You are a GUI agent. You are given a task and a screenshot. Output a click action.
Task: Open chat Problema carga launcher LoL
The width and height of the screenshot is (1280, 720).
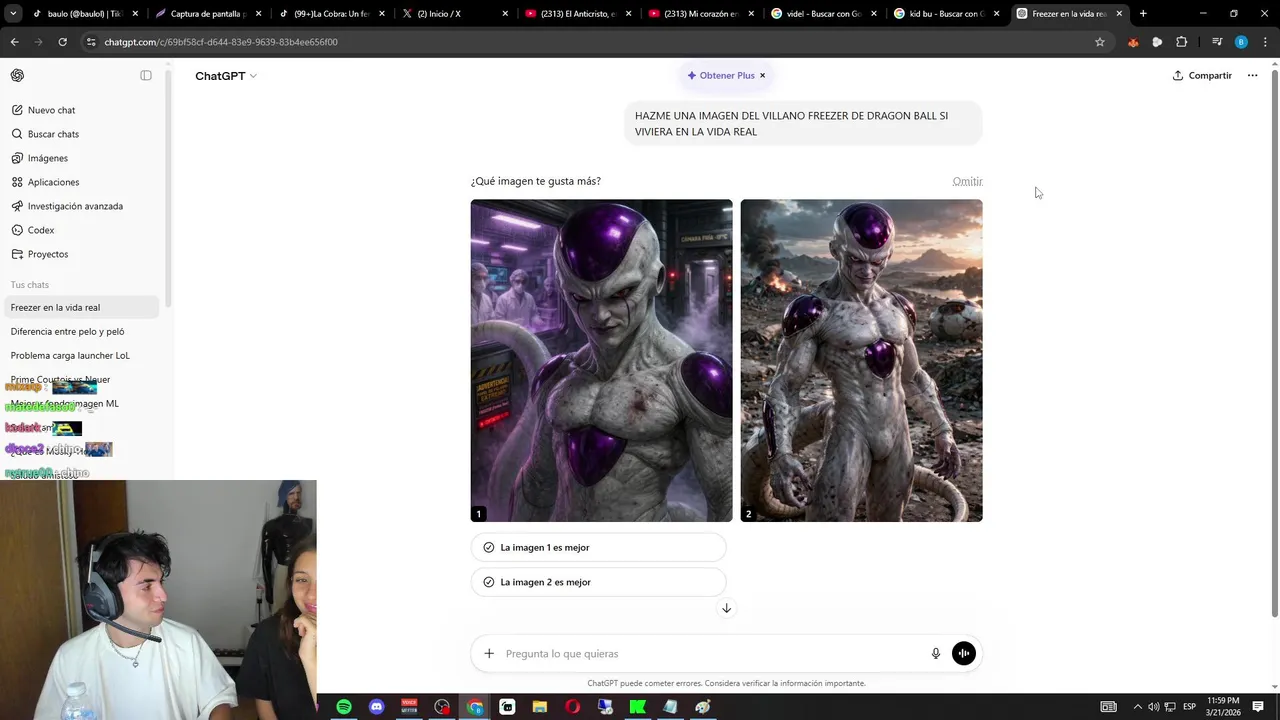coord(82,355)
